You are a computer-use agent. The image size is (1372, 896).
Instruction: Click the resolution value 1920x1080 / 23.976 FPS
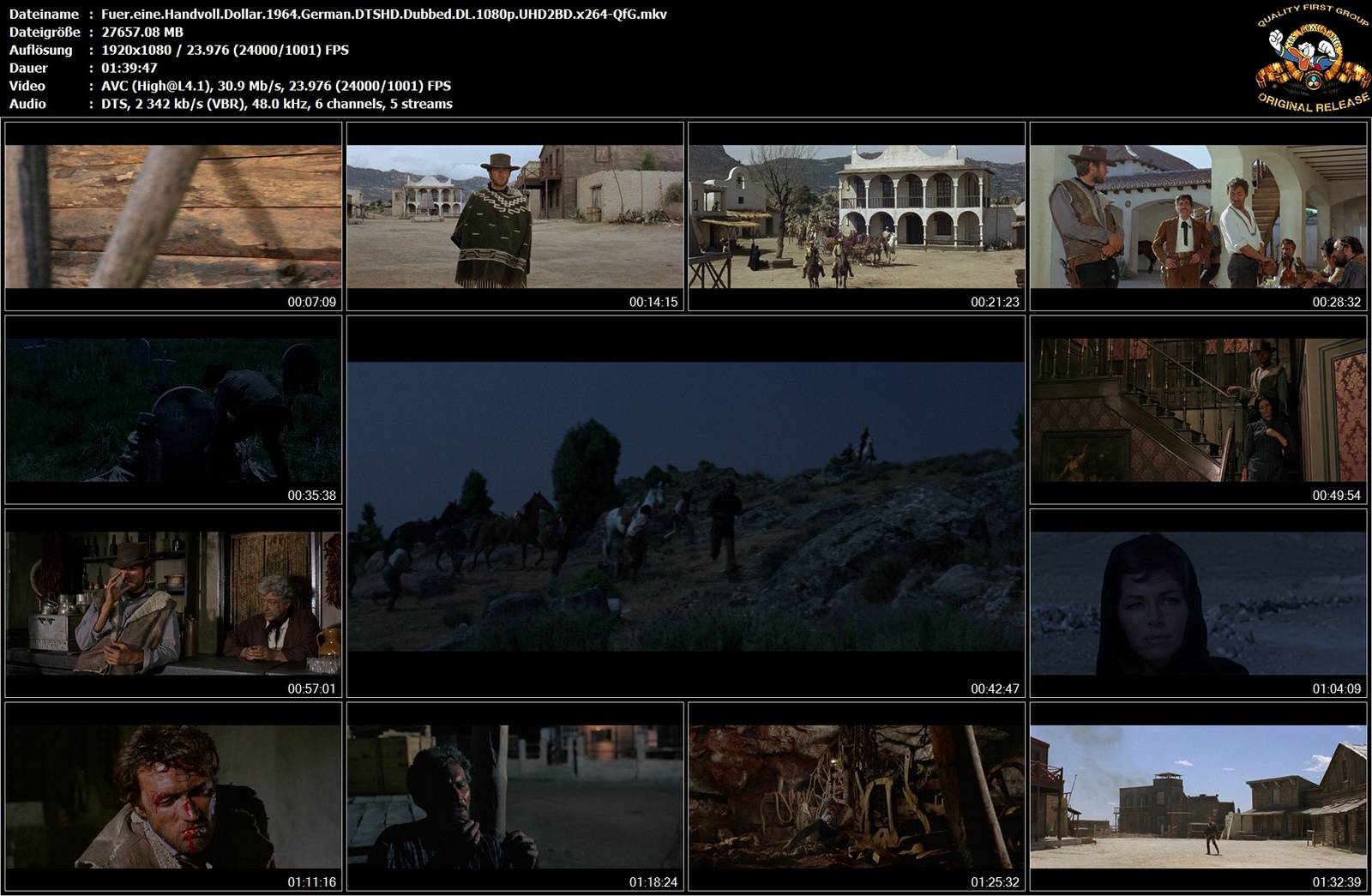click(x=225, y=50)
